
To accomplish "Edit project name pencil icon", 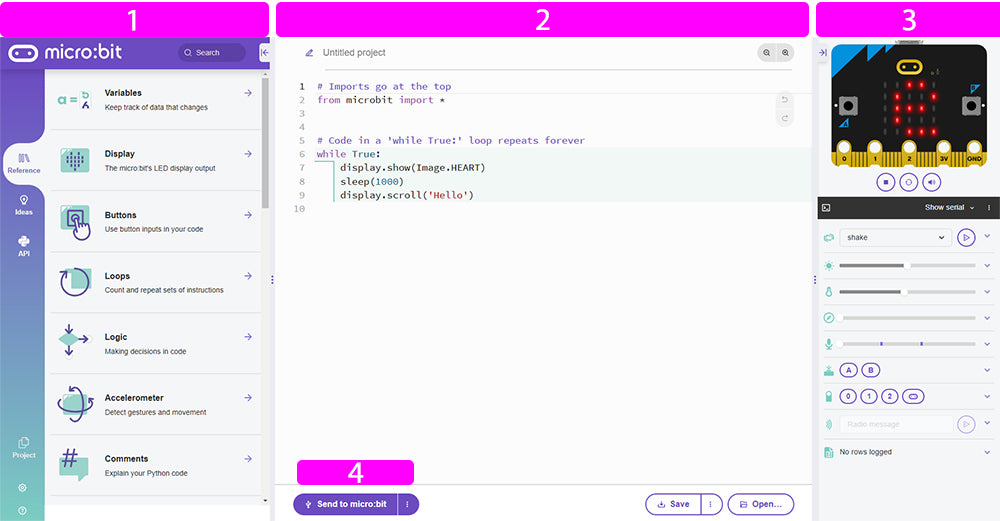I will click(x=309, y=53).
